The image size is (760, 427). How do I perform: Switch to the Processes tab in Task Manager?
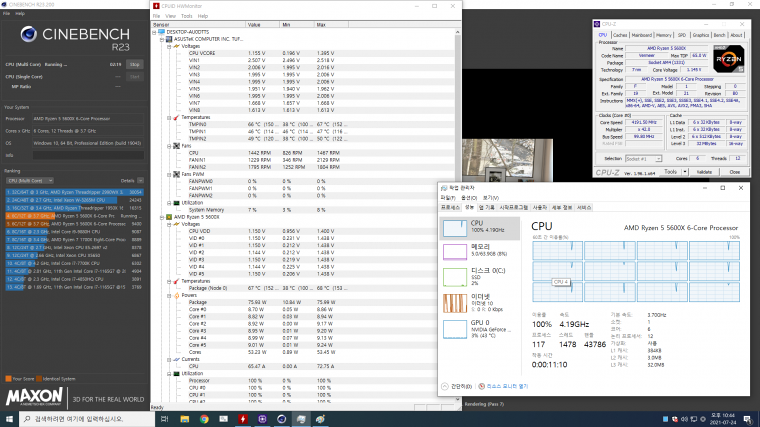[x=450, y=207]
